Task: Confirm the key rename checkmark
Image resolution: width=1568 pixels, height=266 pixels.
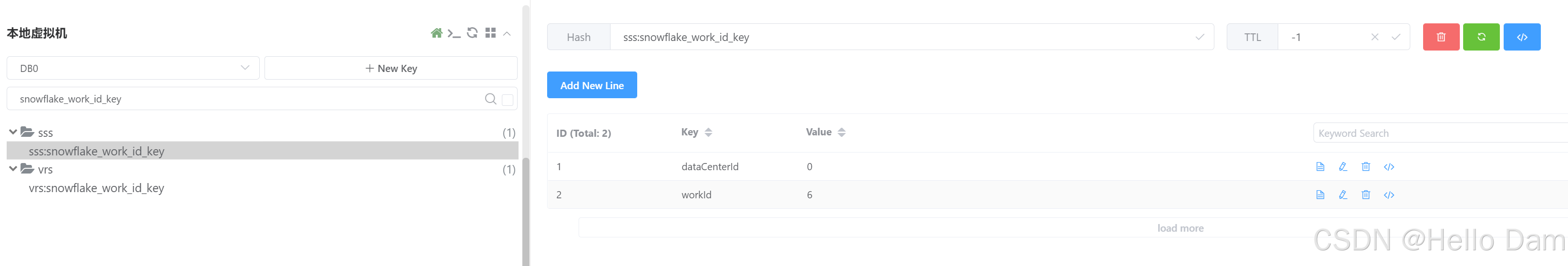Action: [x=1200, y=37]
